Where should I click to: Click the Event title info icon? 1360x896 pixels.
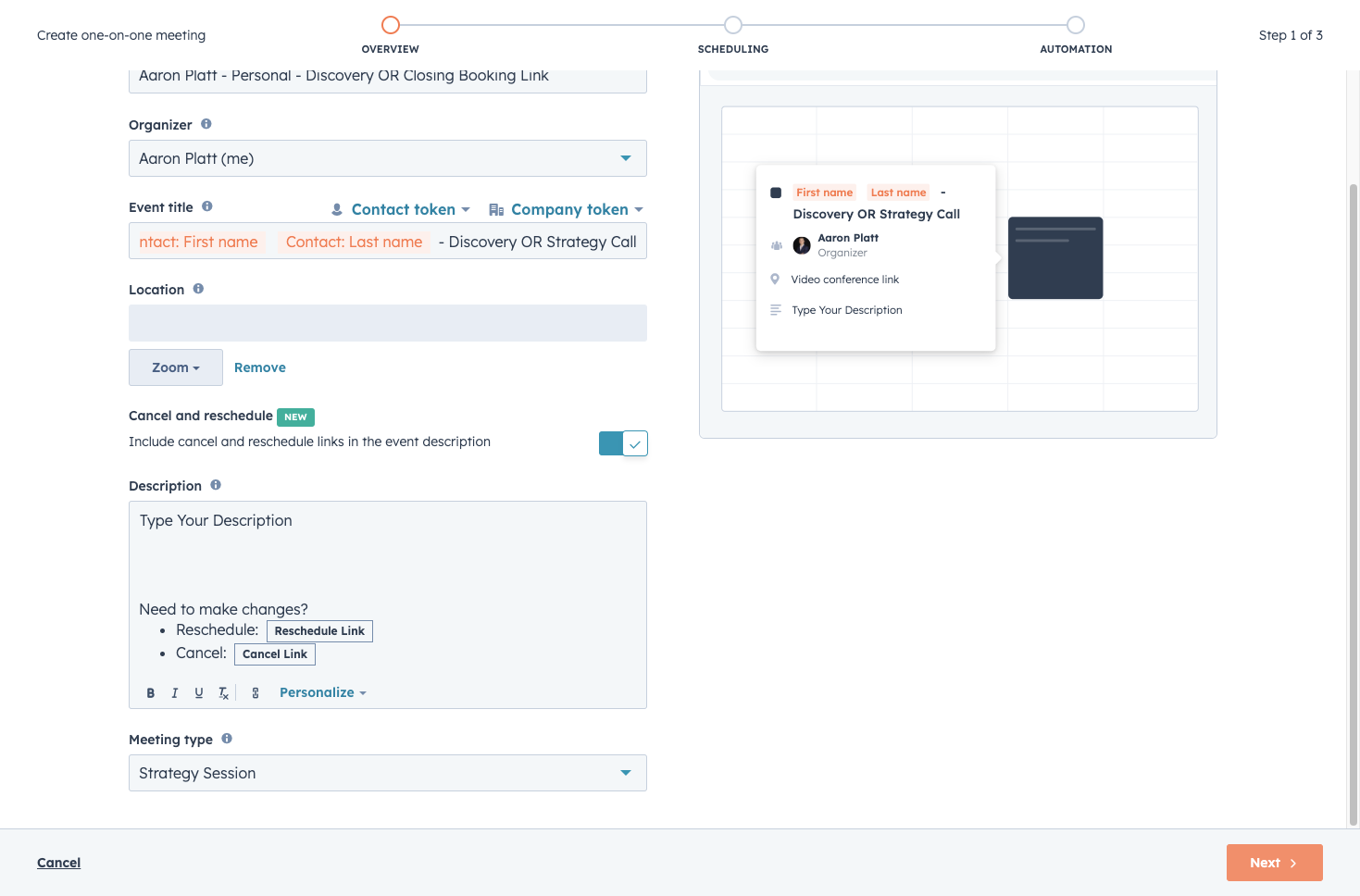[207, 206]
